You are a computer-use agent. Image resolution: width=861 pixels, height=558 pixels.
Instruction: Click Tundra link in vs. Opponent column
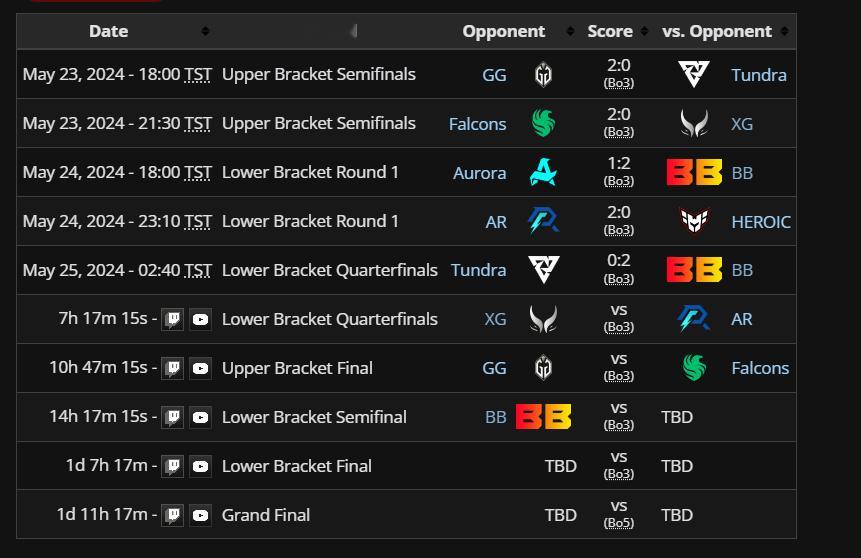click(x=759, y=75)
